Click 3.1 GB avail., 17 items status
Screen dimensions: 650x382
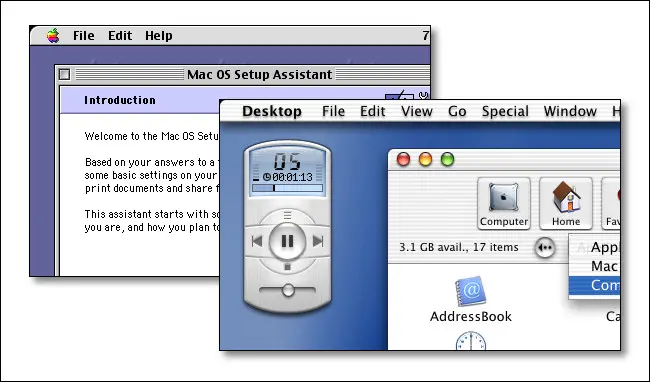coord(458,247)
